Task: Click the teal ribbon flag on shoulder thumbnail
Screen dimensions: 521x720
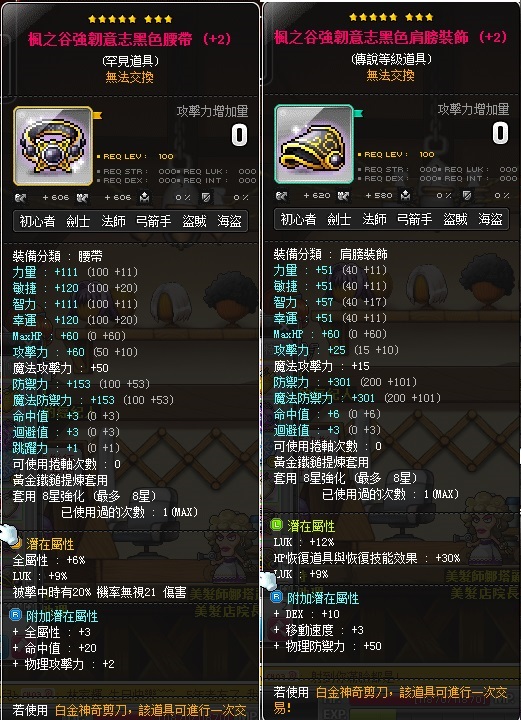Action: click(358, 113)
